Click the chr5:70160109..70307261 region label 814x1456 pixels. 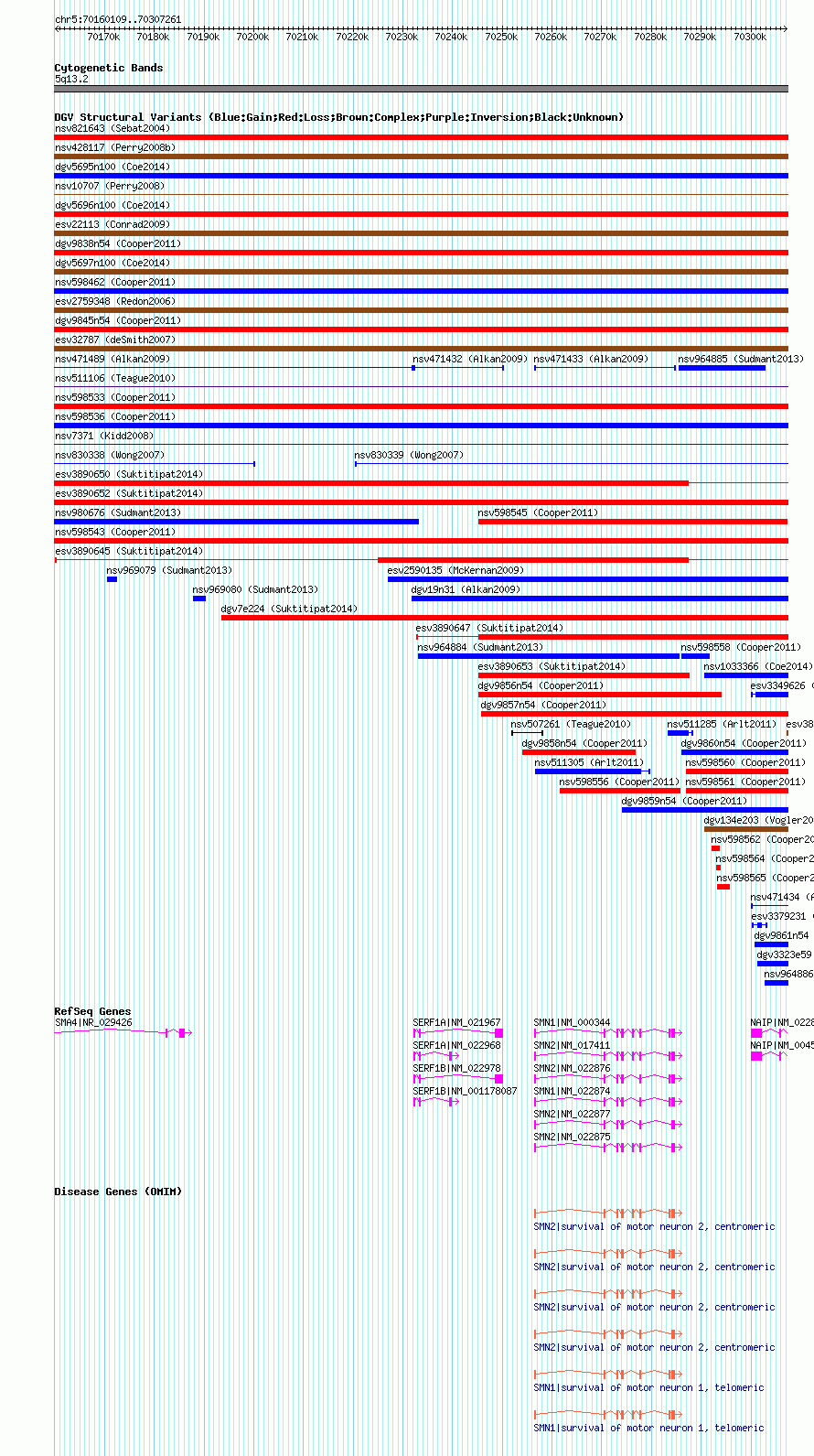[118, 19]
